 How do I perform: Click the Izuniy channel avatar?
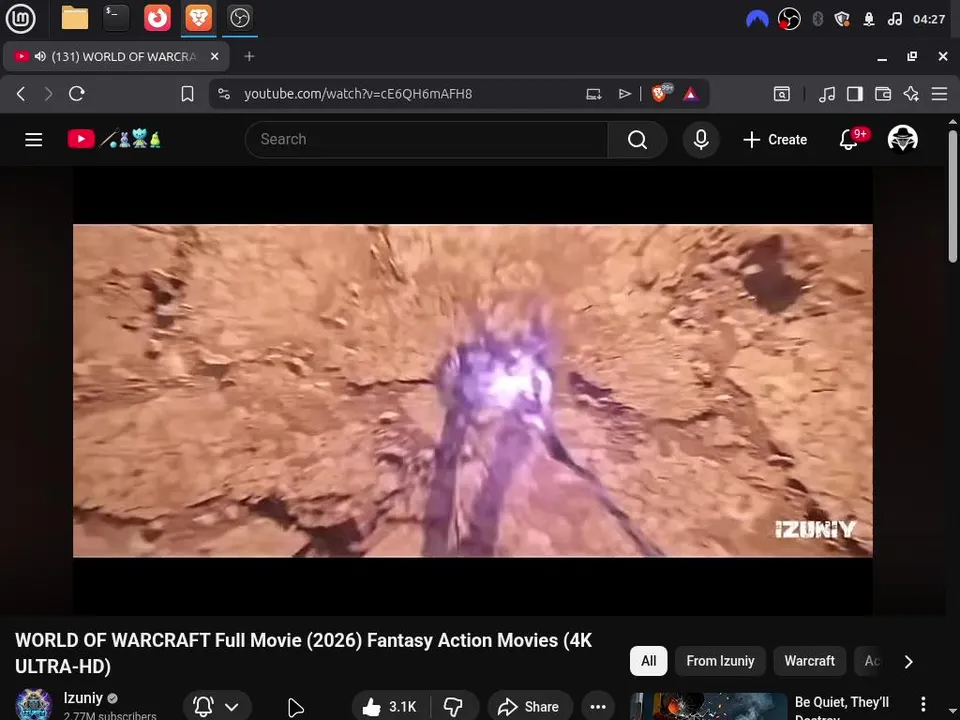(33, 705)
